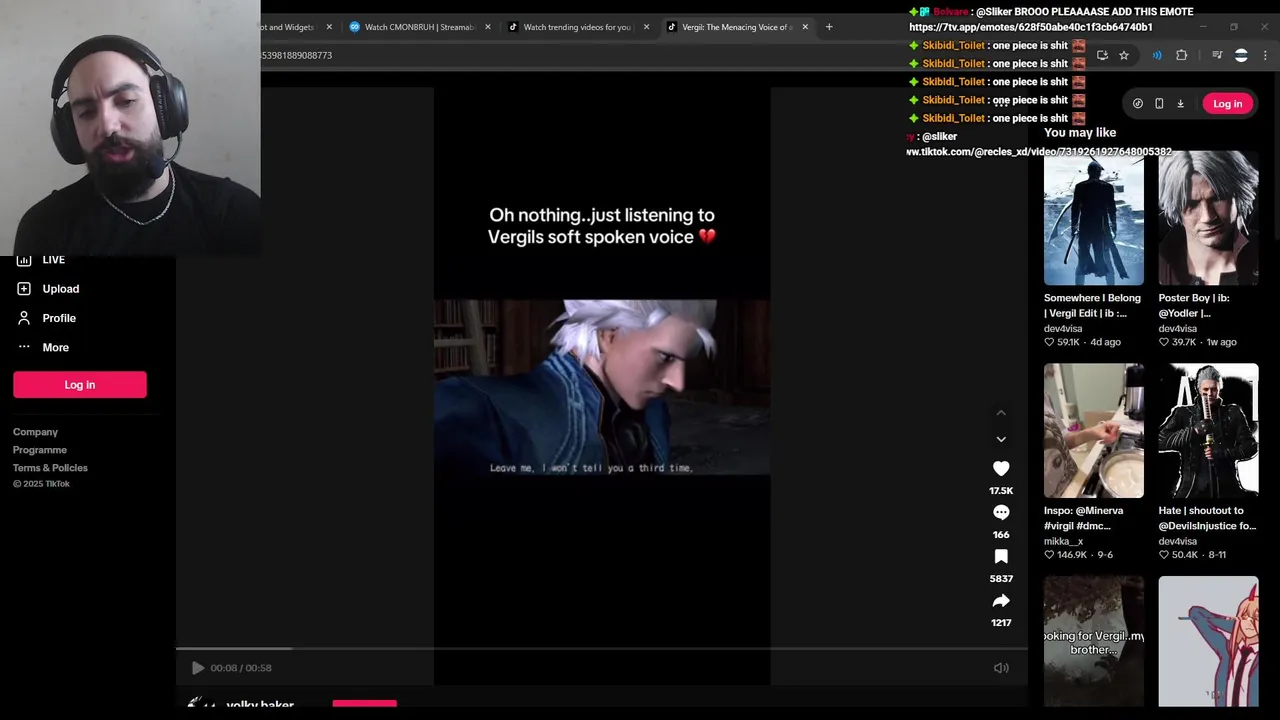This screenshot has height=720, width=1280.
Task: Open the Poster Boy video thumbnail
Action: coord(1208,218)
